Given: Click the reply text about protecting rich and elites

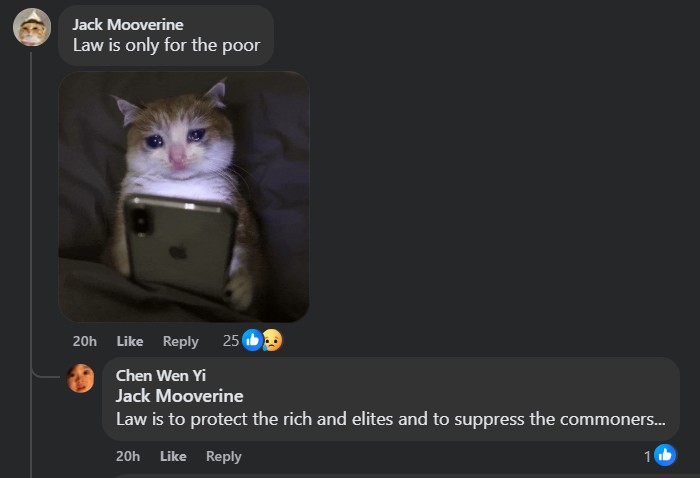Looking at the screenshot, I should [391, 419].
